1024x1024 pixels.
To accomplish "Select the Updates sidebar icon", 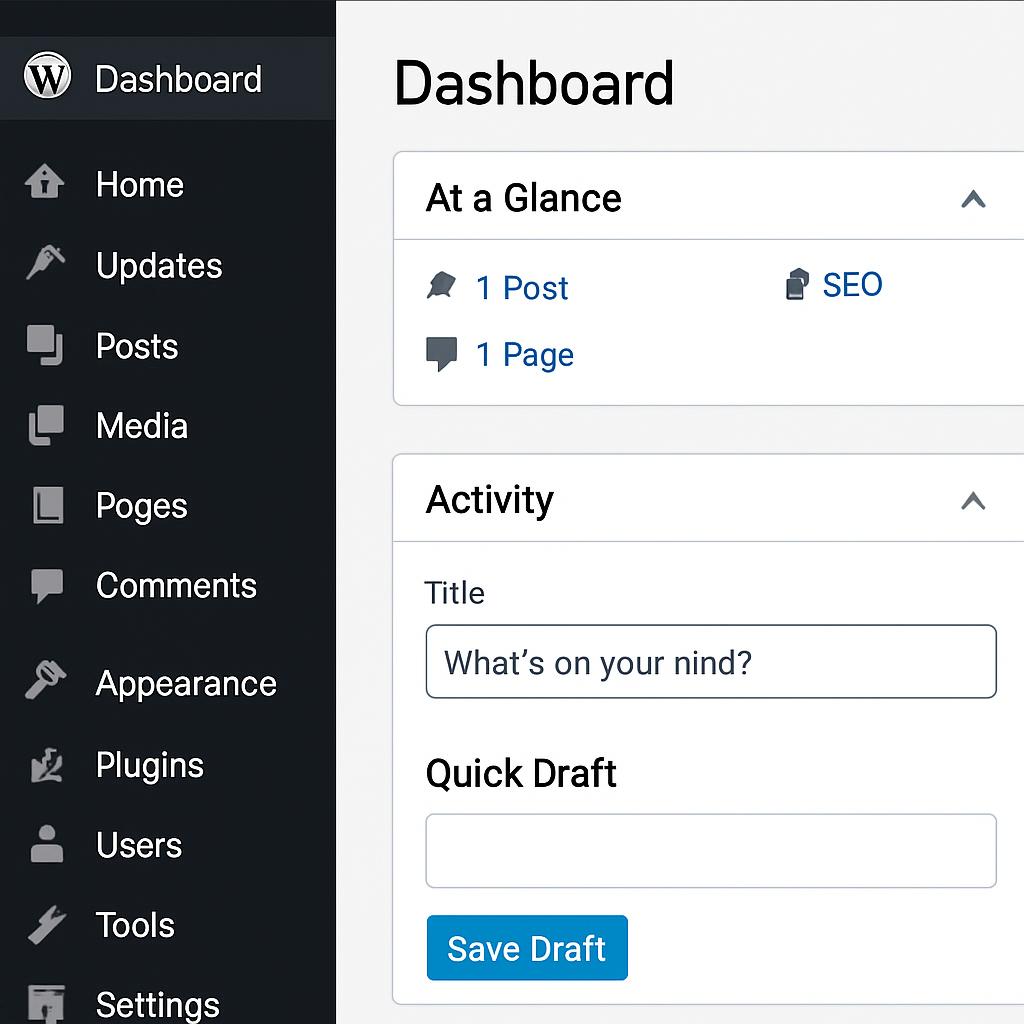I will click(45, 263).
